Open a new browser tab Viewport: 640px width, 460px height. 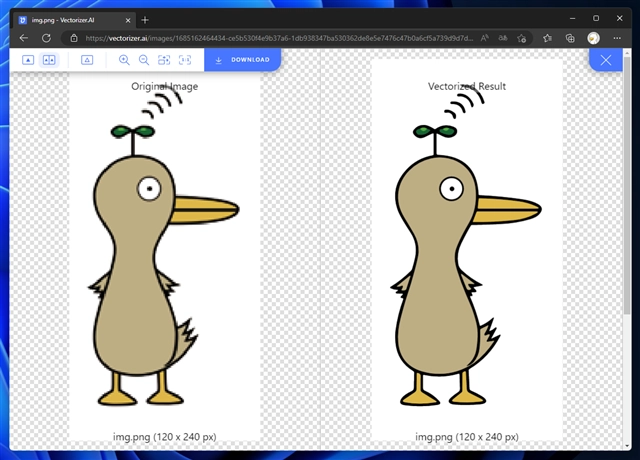[145, 18]
